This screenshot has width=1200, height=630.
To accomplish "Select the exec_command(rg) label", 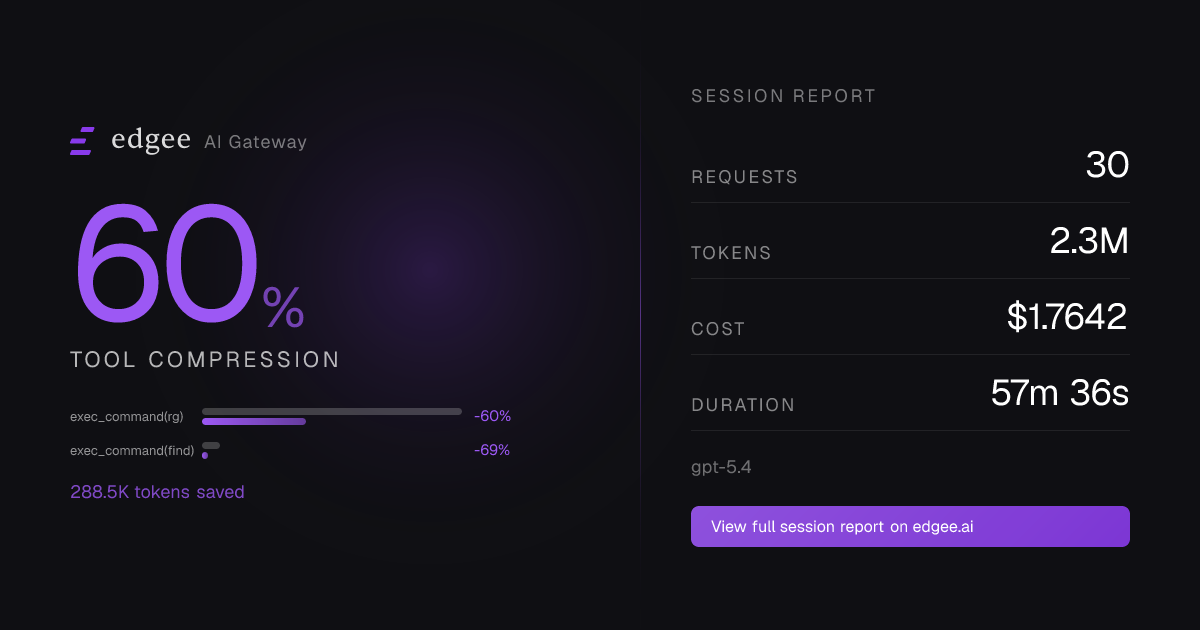I will pyautogui.click(x=125, y=416).
